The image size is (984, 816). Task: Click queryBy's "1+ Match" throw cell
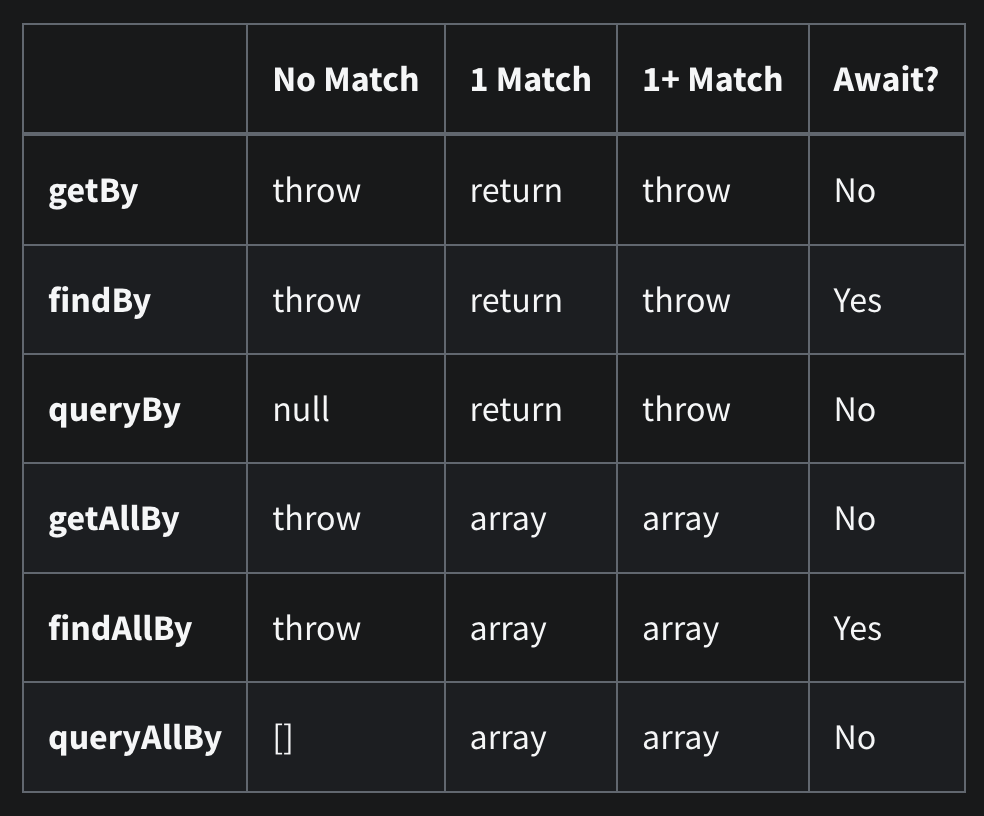tap(686, 410)
